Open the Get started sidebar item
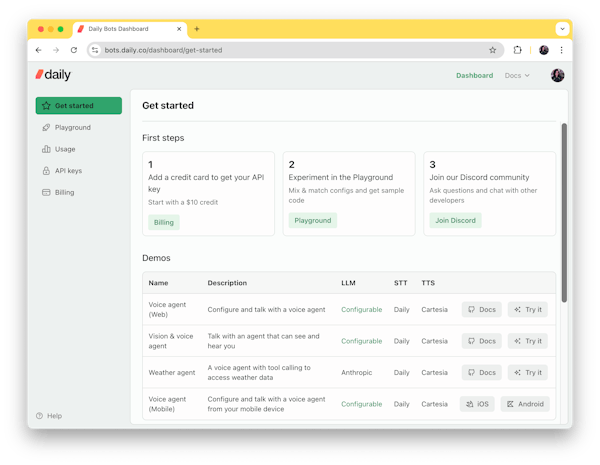Screen dimensions: 600x465 click(x=78, y=106)
